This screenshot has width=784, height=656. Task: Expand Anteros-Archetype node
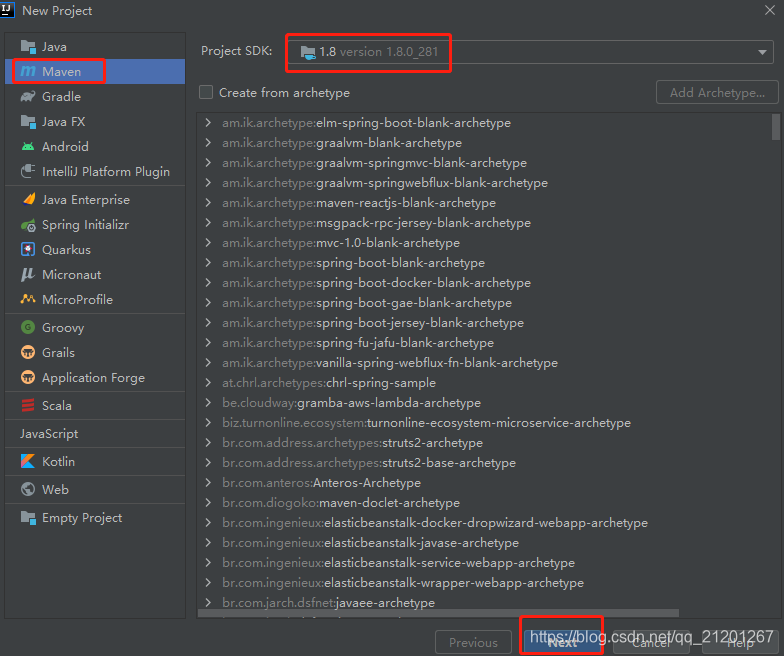[208, 482]
